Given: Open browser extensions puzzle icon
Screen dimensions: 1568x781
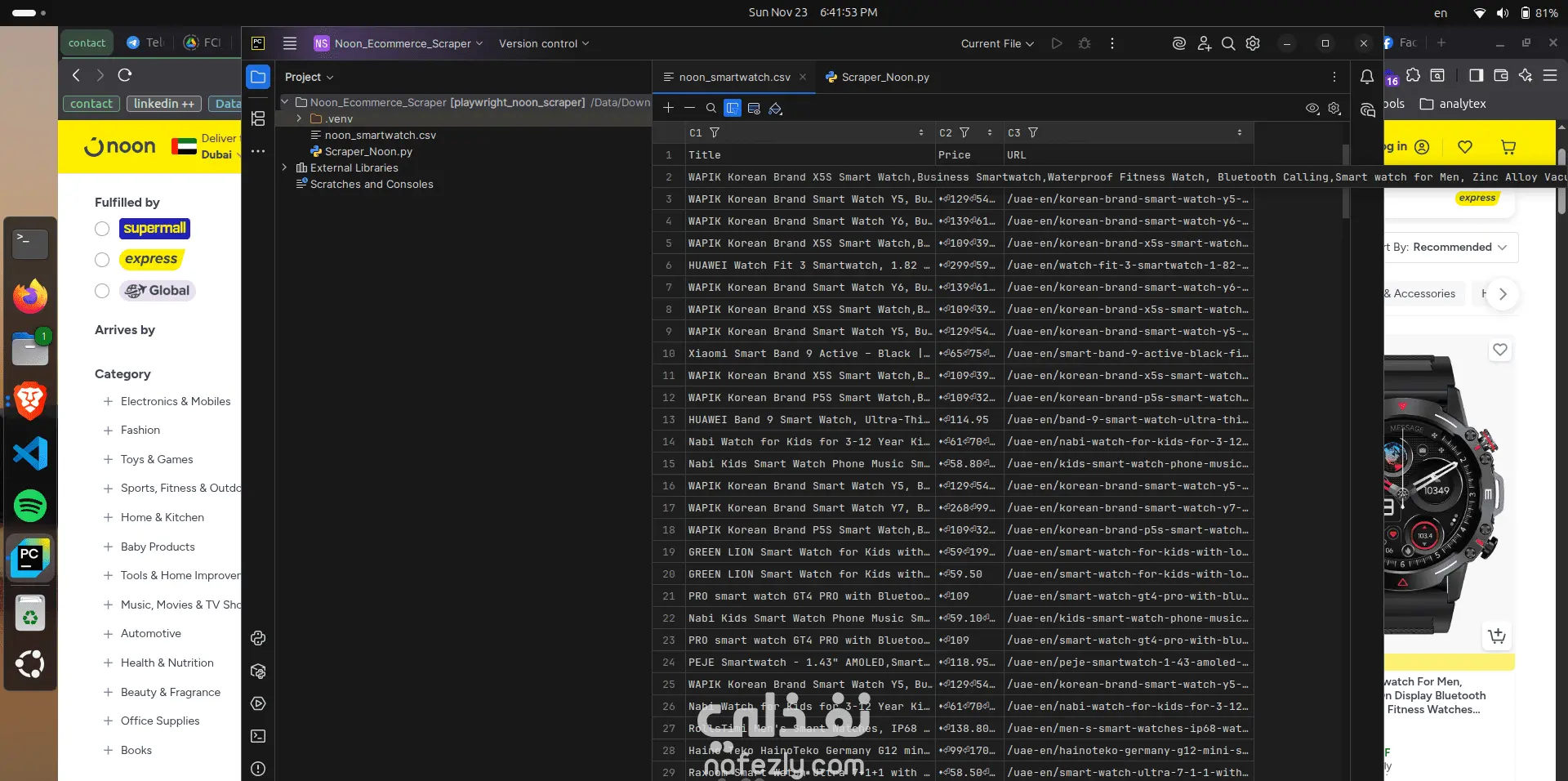Looking at the screenshot, I should pos(1414,75).
